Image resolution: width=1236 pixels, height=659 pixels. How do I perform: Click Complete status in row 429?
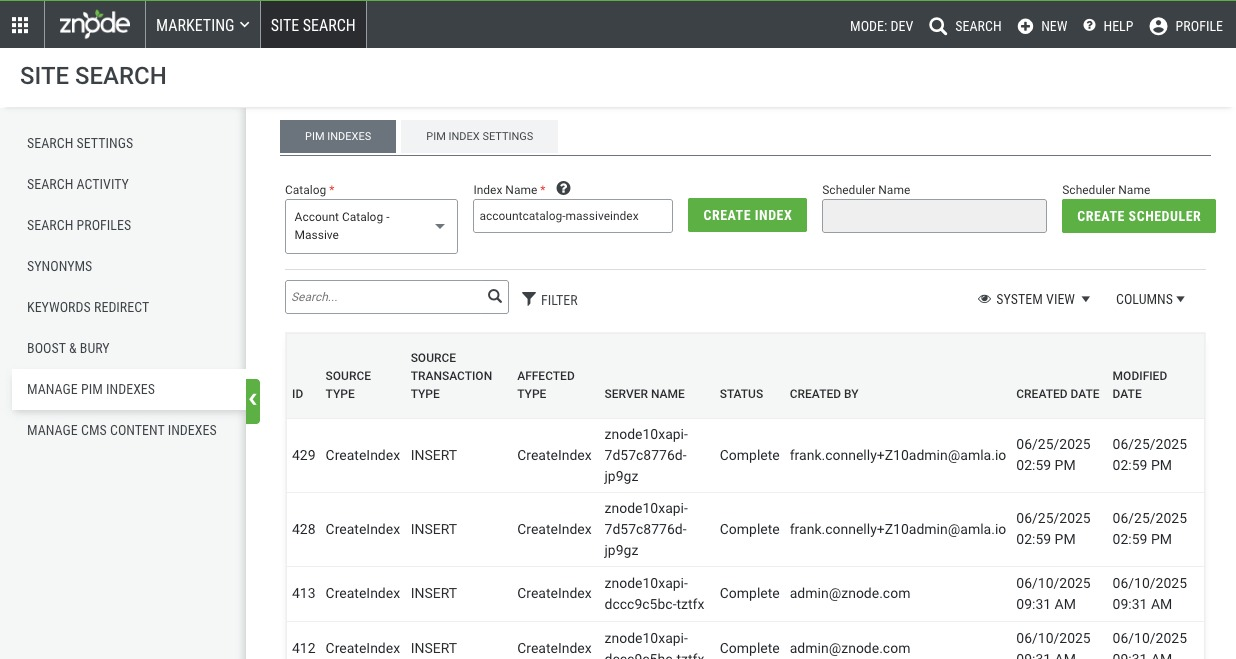tap(749, 455)
